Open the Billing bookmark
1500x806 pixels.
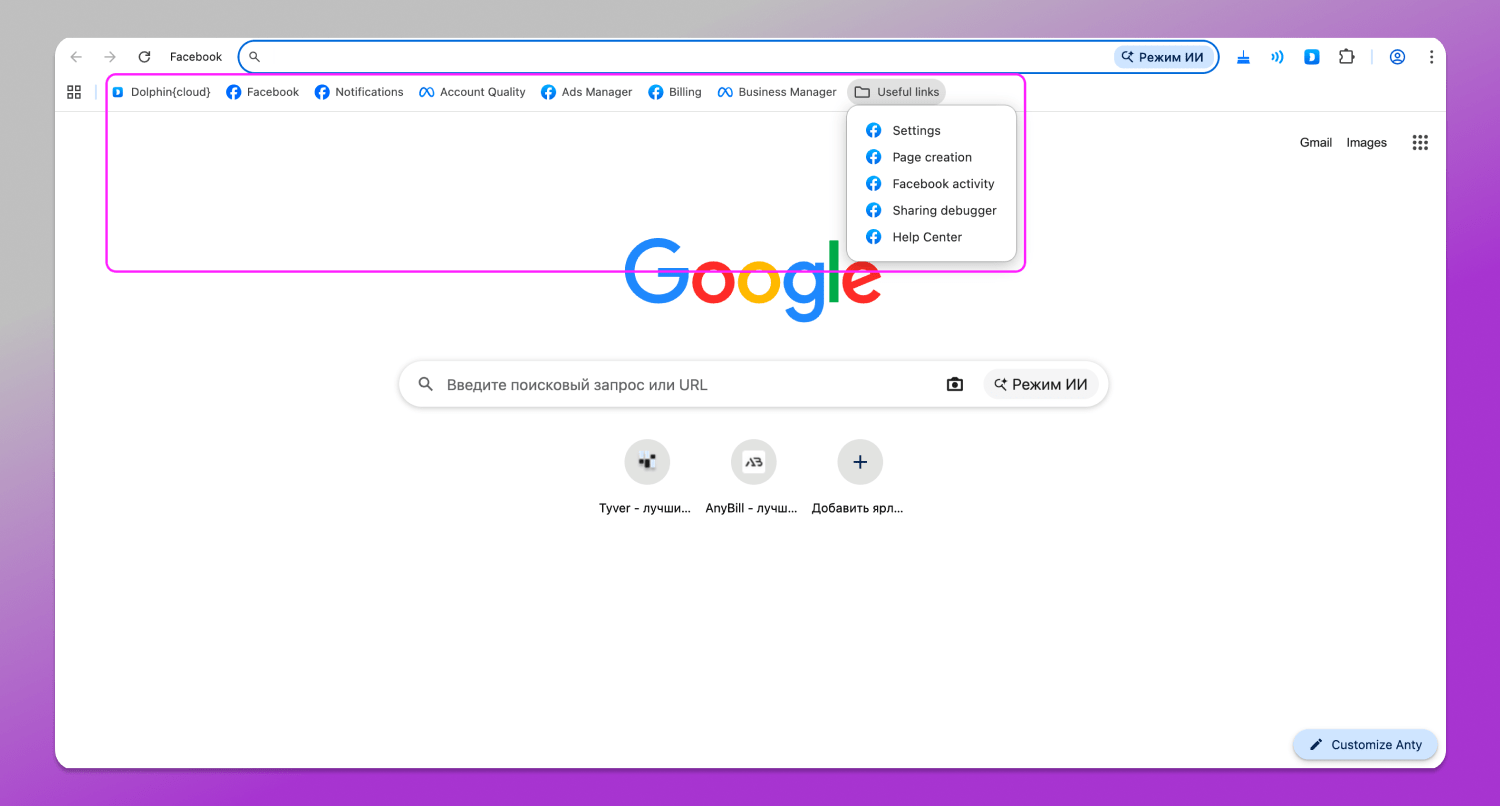coord(675,92)
